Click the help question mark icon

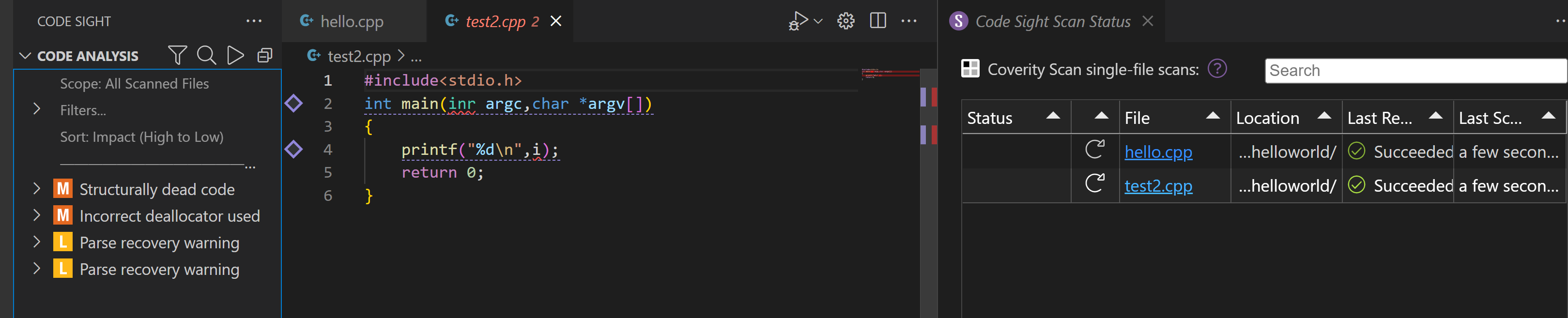tap(1217, 69)
